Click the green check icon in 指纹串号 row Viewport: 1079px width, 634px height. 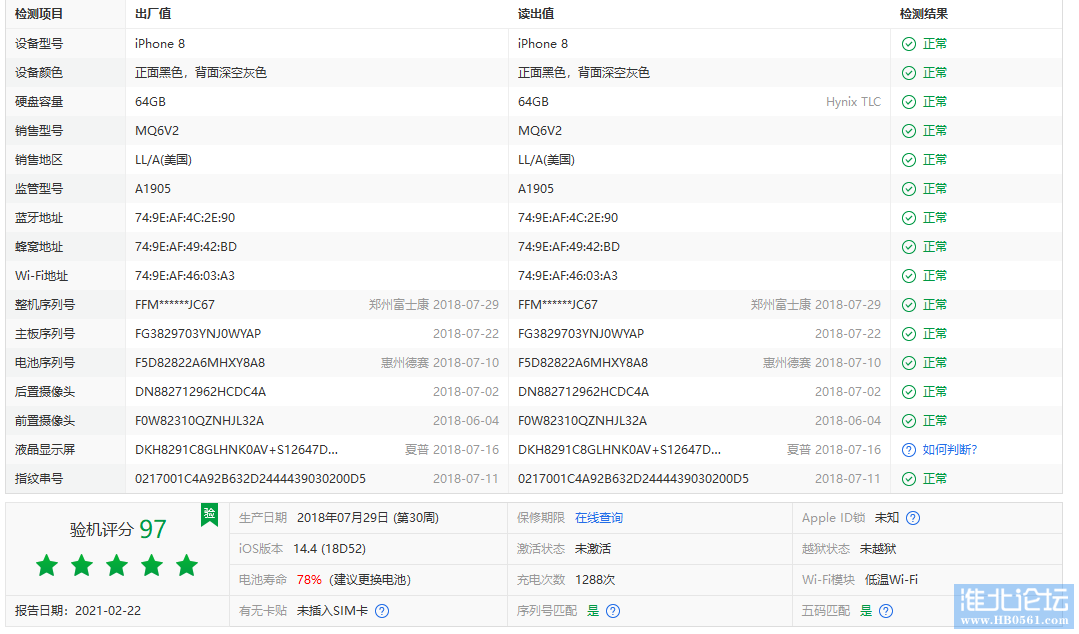point(908,479)
